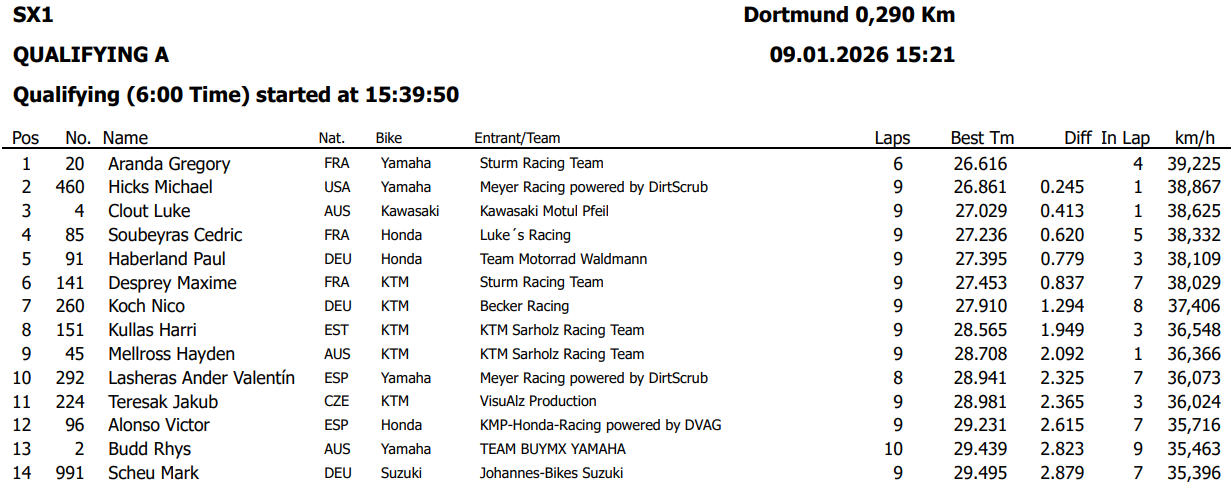Select Haberland Paul's best time 27.395

pyautogui.click(x=981, y=259)
